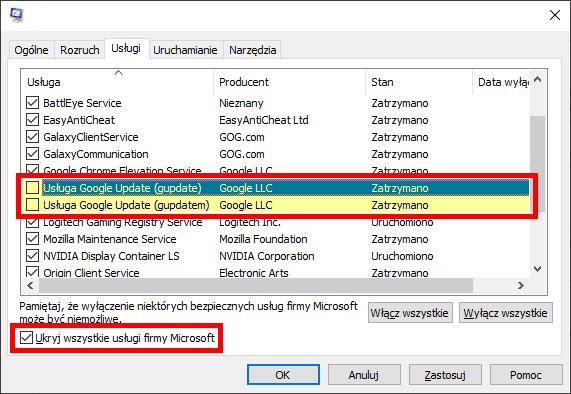The width and height of the screenshot is (571, 394).
Task: Click the NVIDIA Corporation producer cell
Action: pos(267,256)
